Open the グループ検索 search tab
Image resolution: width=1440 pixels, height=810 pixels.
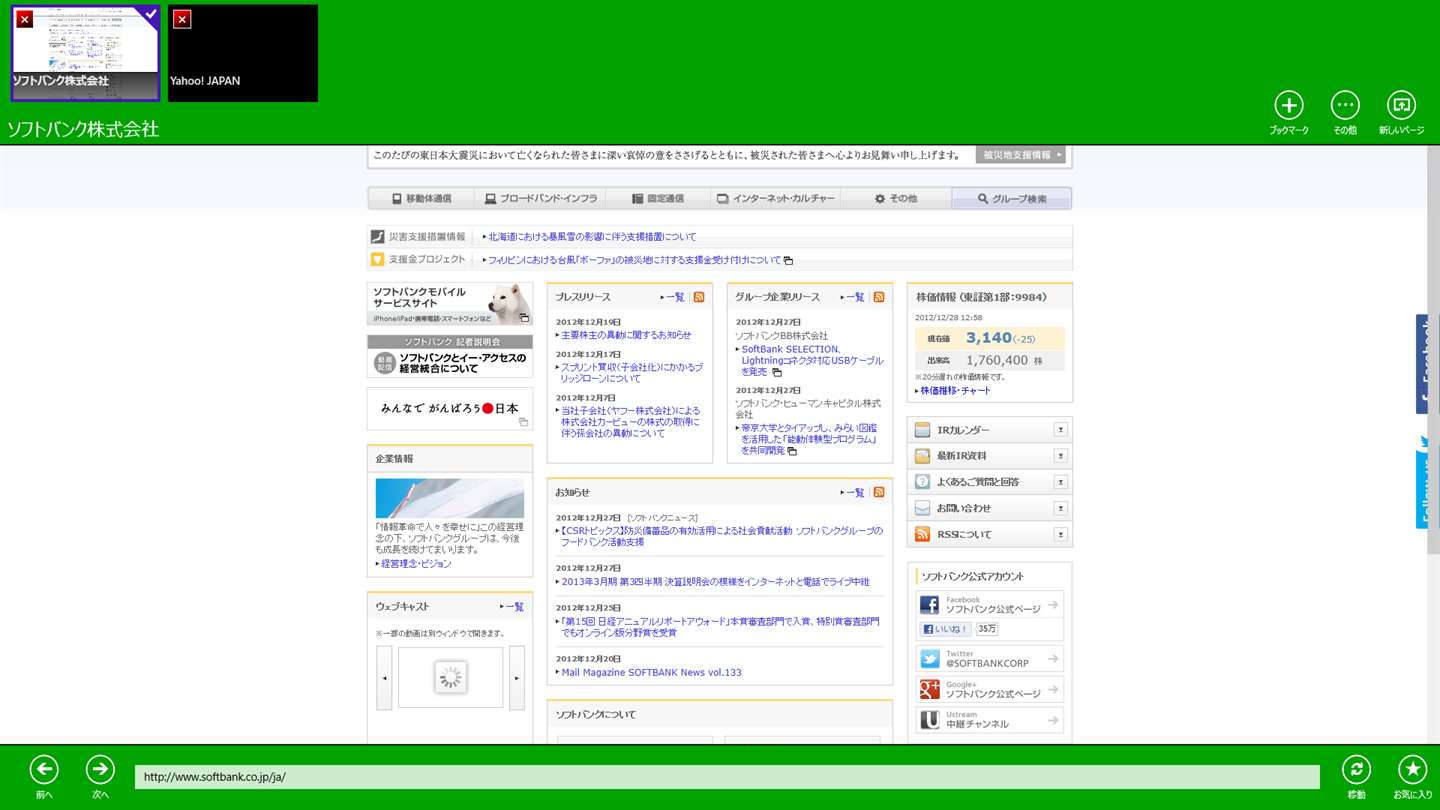pyautogui.click(x=1012, y=199)
